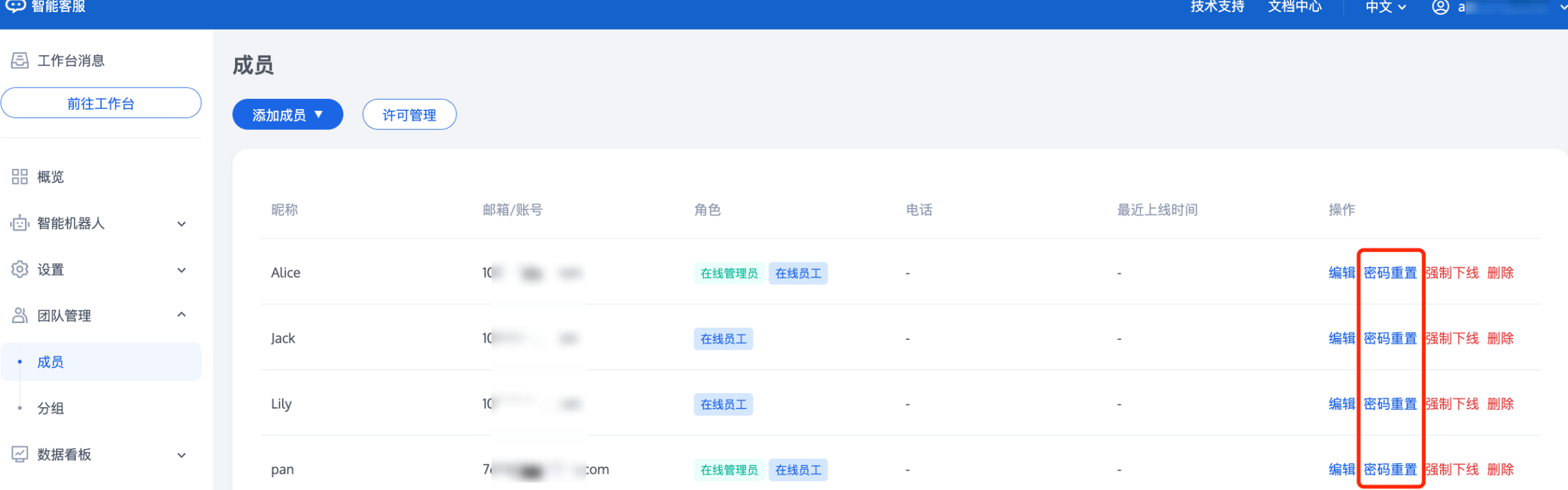Open the 添加成员 dropdown button
Image resolution: width=1568 pixels, height=490 pixels.
(x=287, y=114)
